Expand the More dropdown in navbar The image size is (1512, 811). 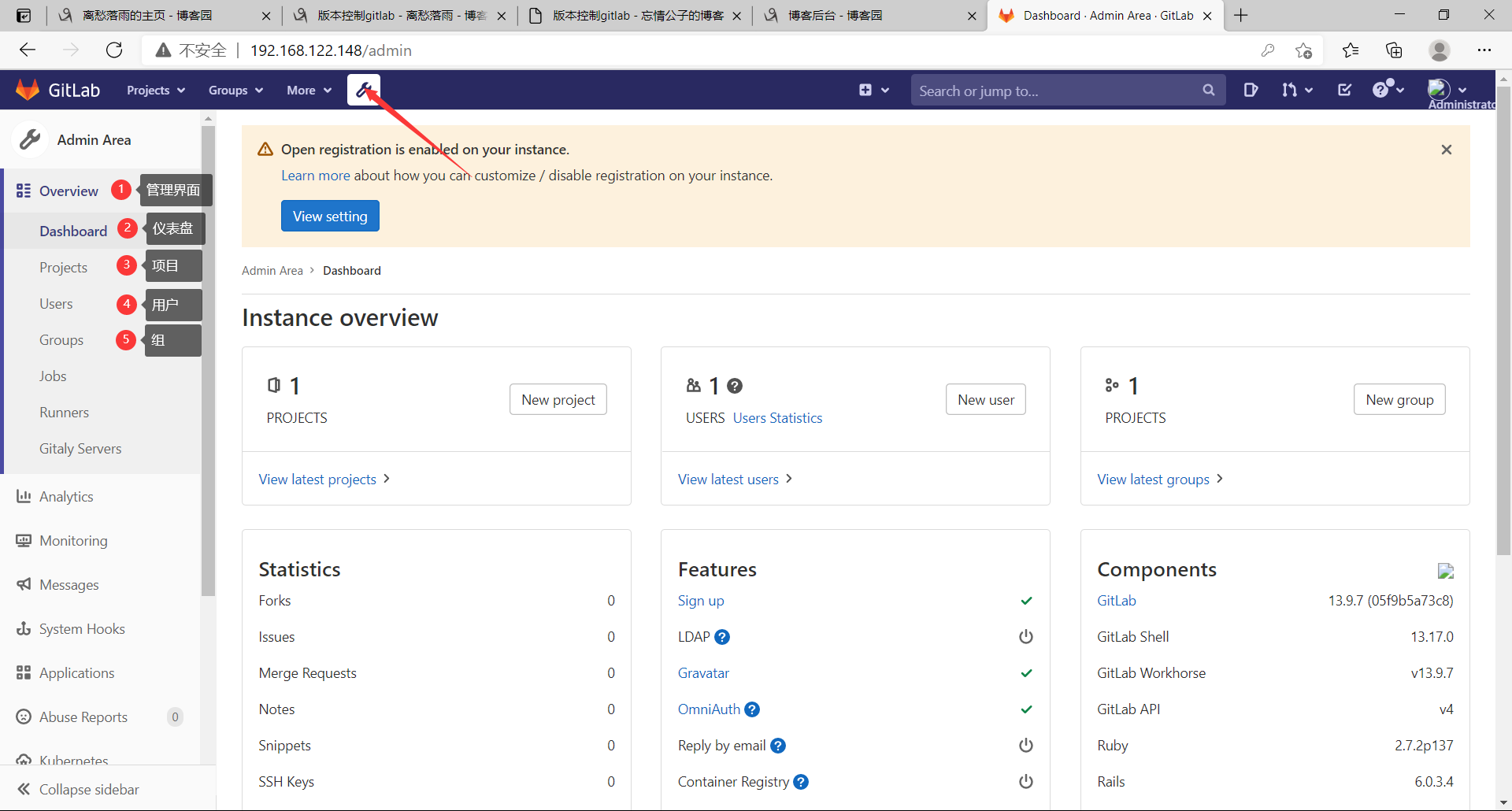tap(309, 91)
